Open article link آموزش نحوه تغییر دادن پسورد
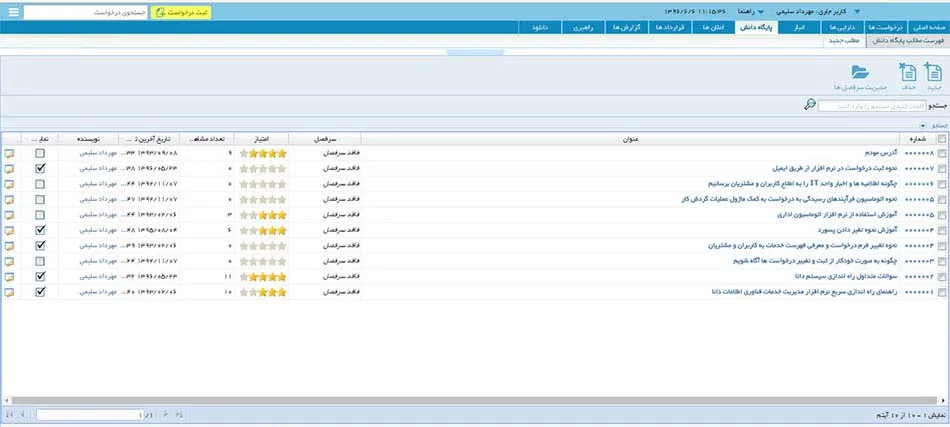 [x=859, y=230]
